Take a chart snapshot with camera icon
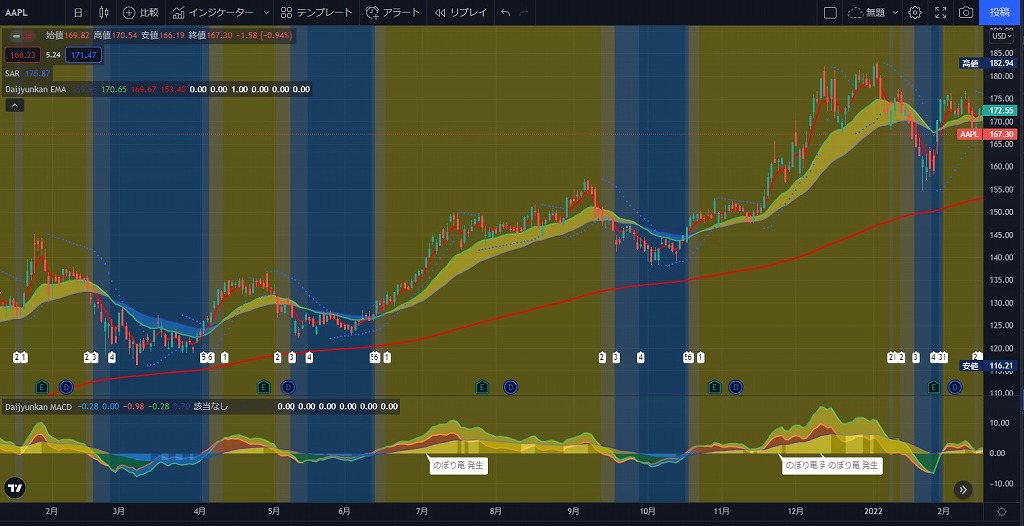1024x526 pixels. (966, 13)
